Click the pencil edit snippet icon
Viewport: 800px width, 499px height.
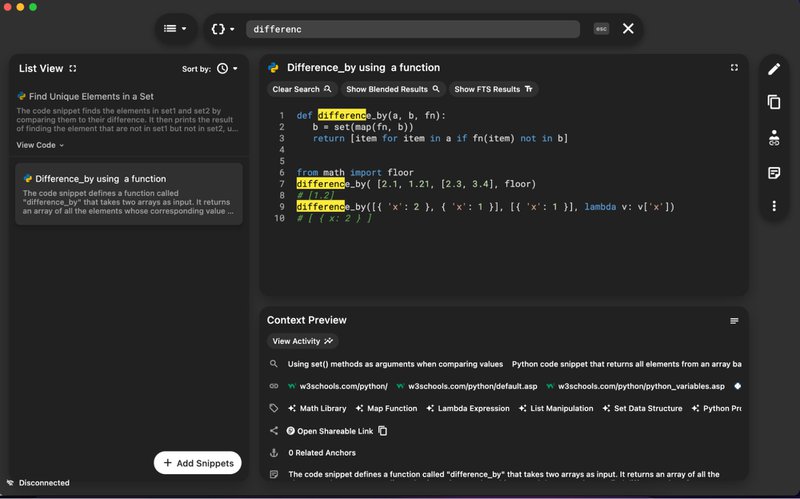tap(773, 69)
